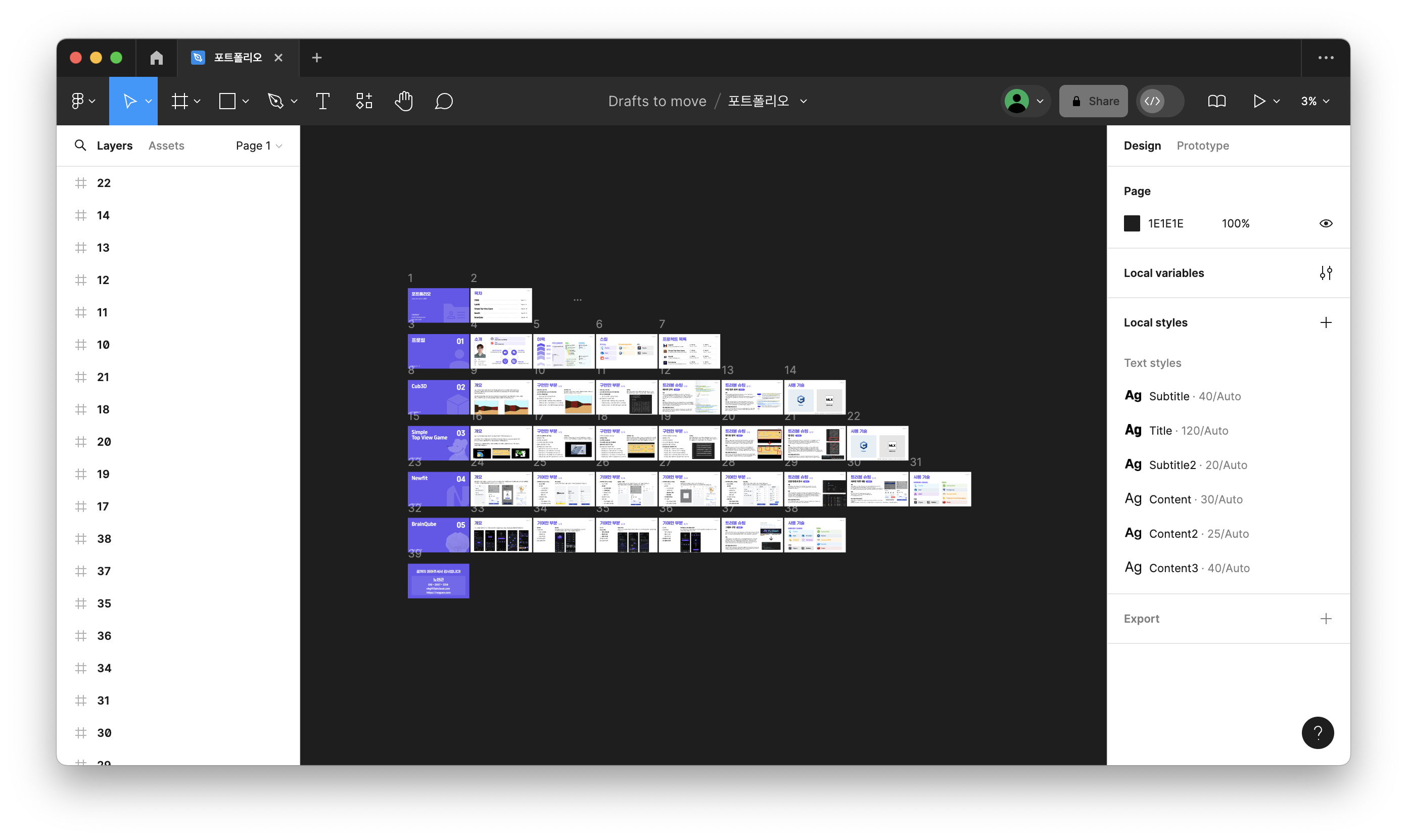Select the Hand tool
Image resolution: width=1407 pixels, height=840 pixels.
point(403,101)
